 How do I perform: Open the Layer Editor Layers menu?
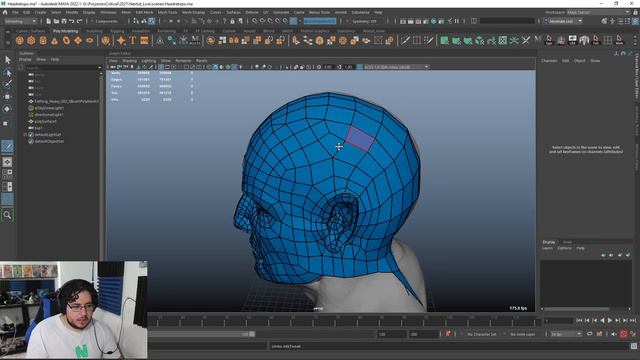pyautogui.click(x=547, y=248)
